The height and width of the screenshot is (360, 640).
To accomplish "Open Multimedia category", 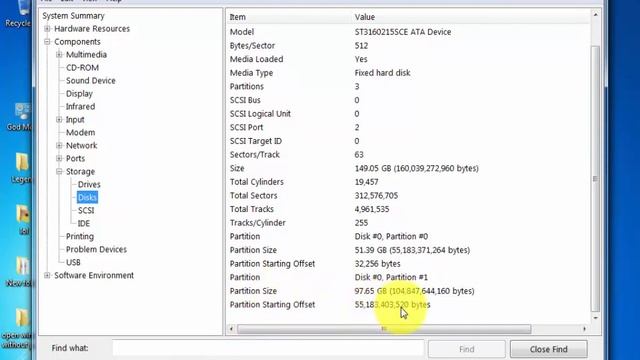I will (x=86, y=55).
